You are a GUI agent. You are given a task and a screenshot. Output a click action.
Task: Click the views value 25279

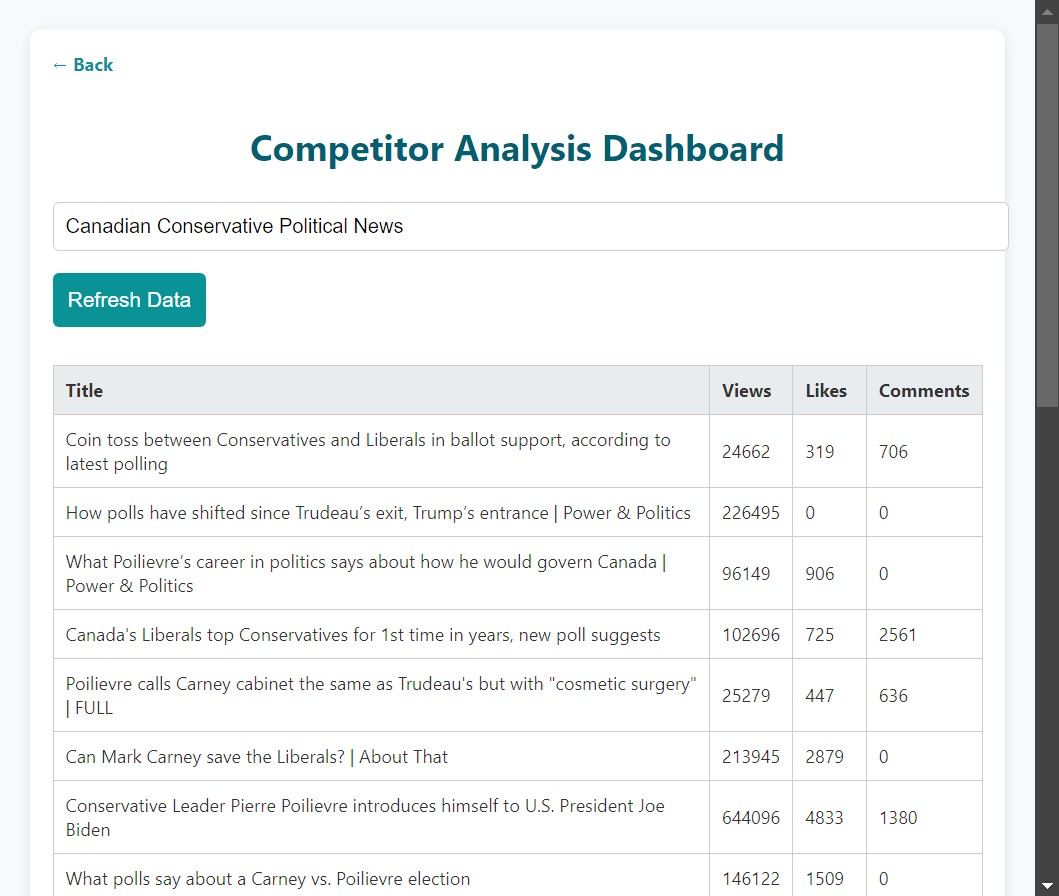click(746, 695)
